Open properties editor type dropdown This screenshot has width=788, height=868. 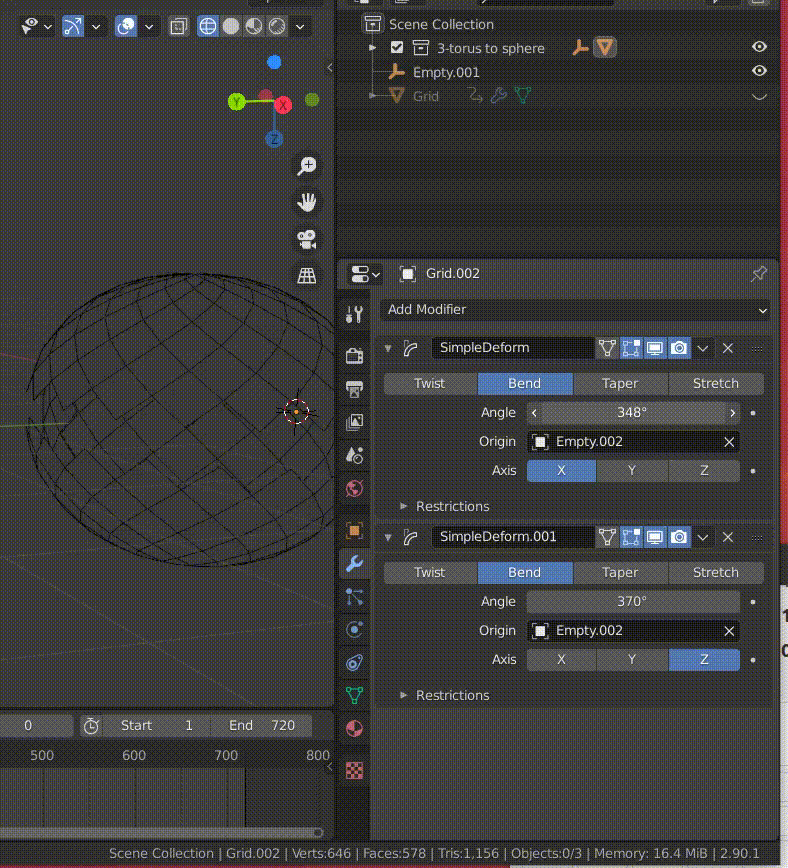pos(364,274)
